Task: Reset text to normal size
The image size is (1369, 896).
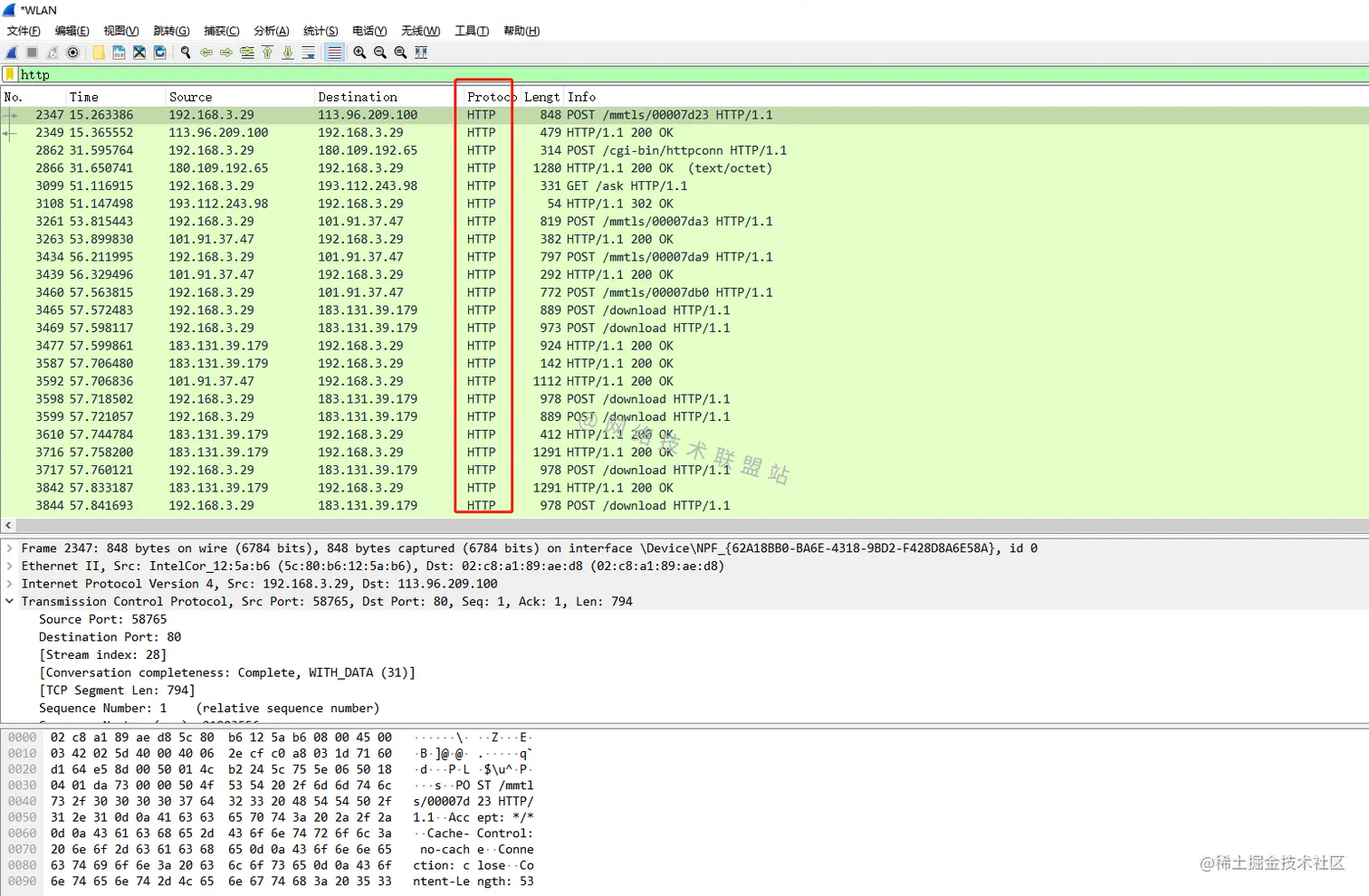Action: [400, 52]
